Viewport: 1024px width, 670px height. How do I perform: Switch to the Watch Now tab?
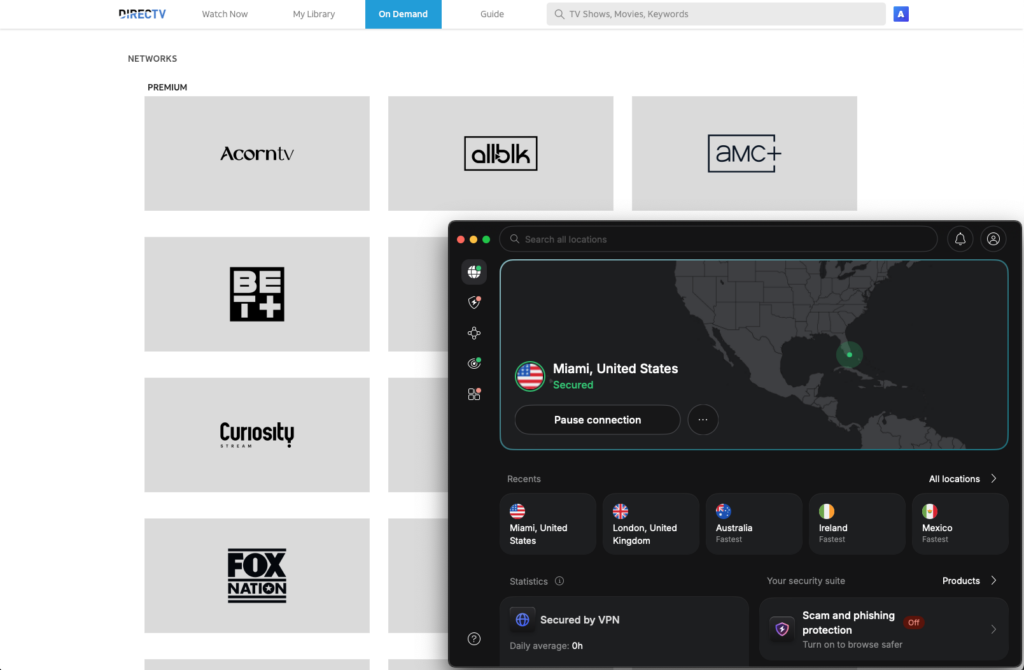point(225,14)
